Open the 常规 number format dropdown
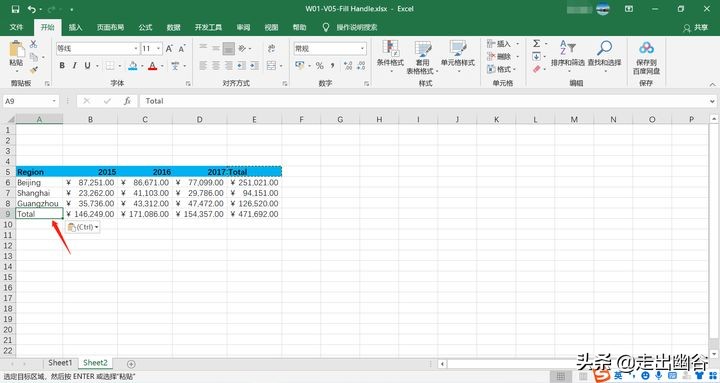Screen dimensions: 720x383 [x=362, y=48]
